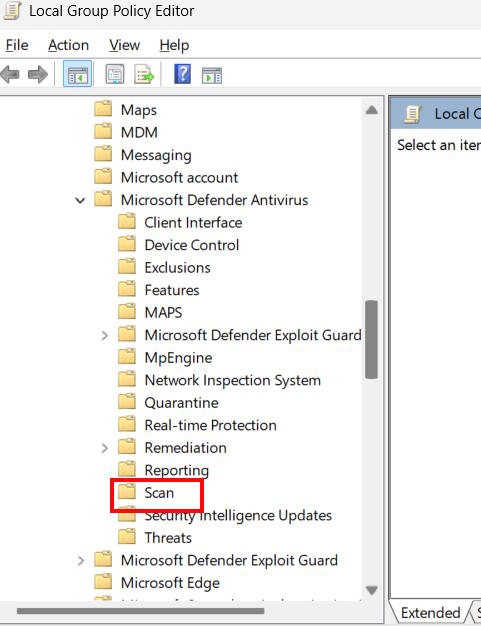
Task: Click the Microsoft Edge folder icon
Action: point(103,582)
